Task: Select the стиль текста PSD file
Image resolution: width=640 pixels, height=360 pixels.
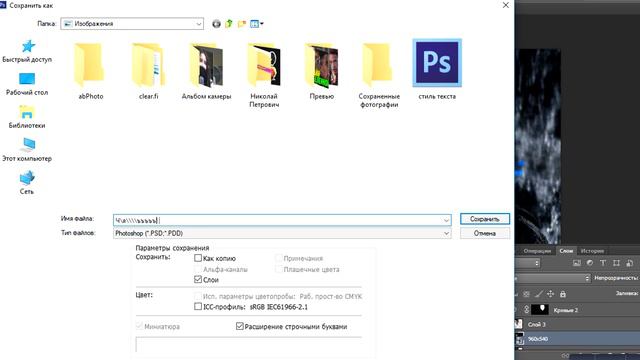Action: pos(437,70)
